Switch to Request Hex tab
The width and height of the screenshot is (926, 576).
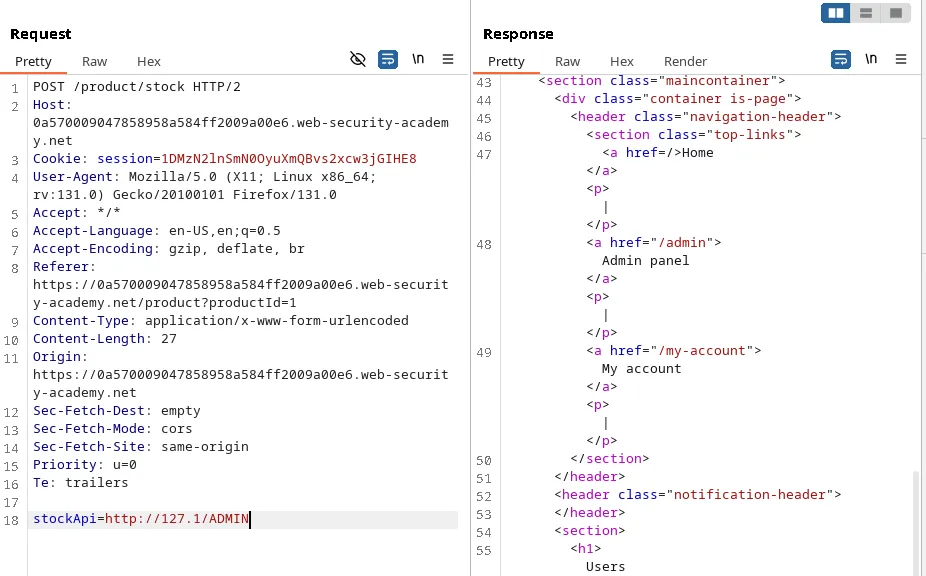149,61
